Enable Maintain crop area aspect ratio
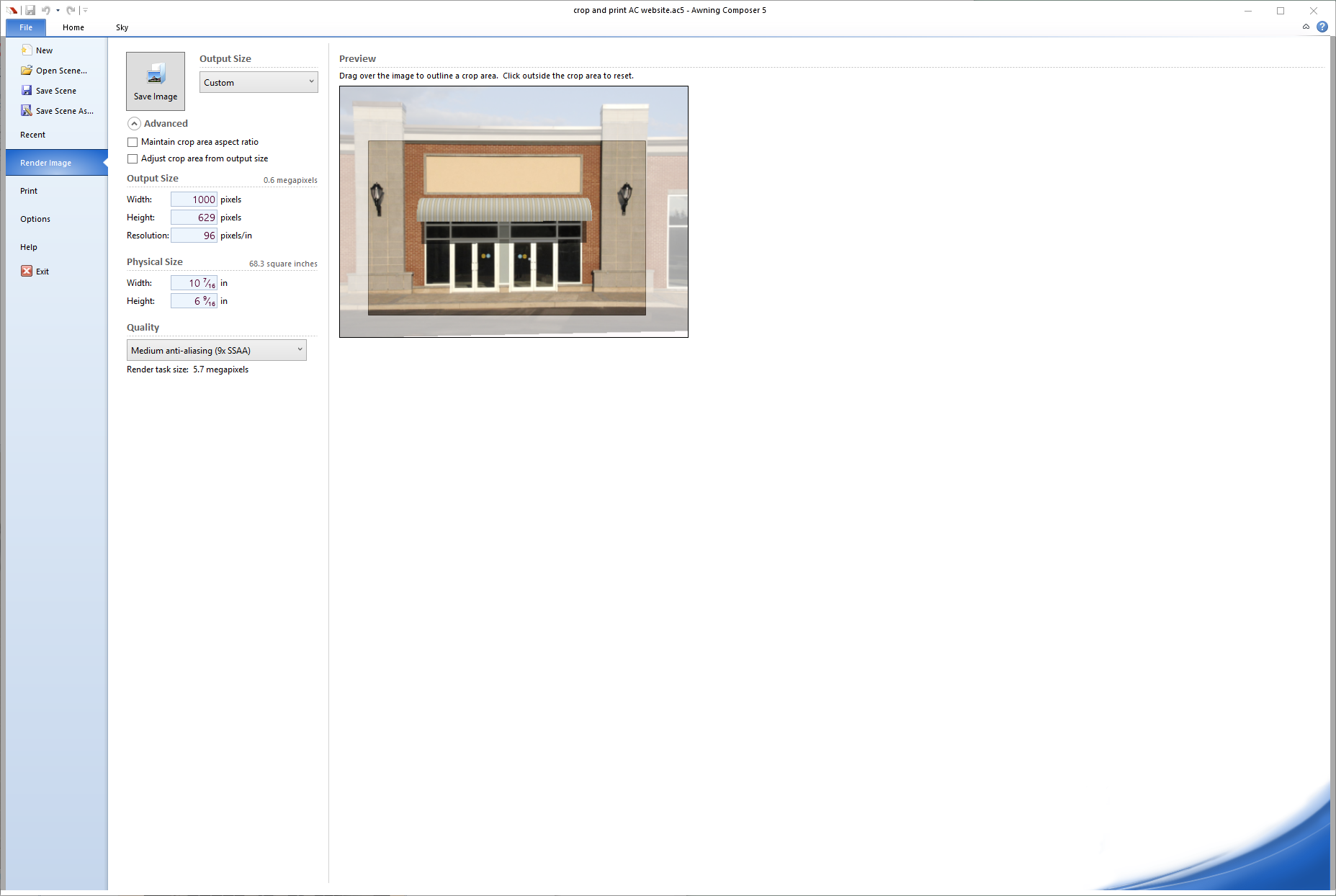 tap(133, 142)
